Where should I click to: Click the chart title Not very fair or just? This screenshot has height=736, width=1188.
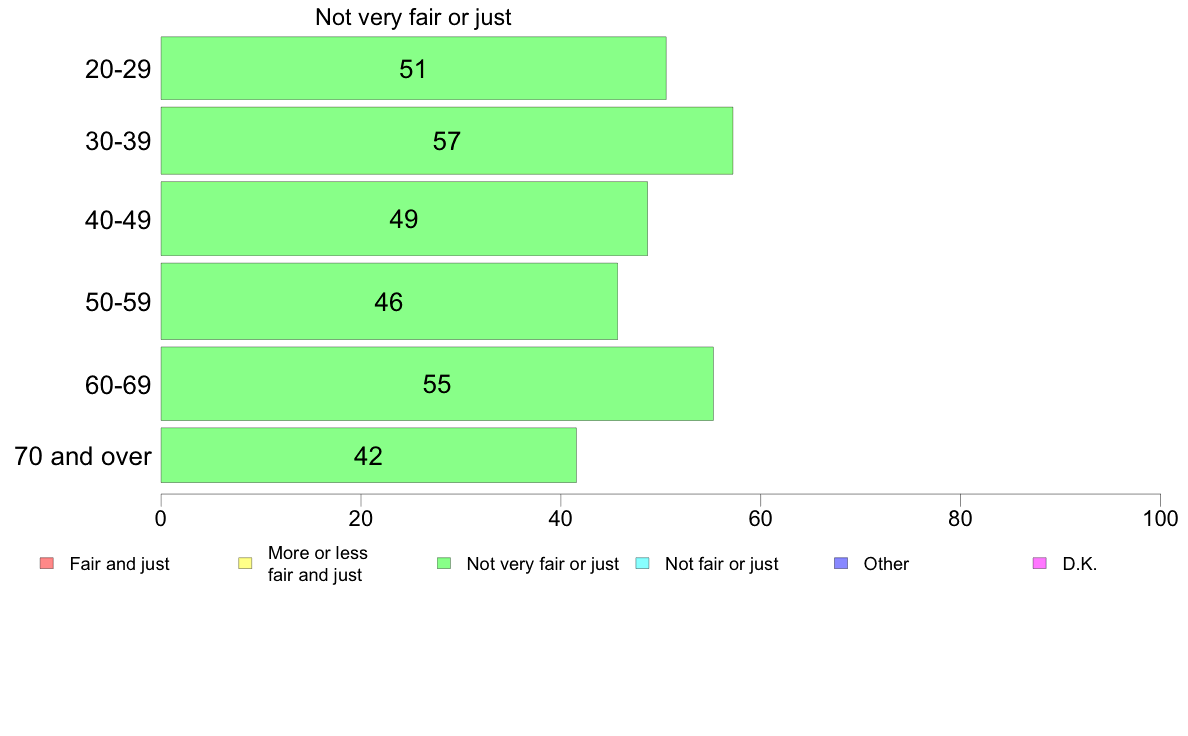pos(413,17)
